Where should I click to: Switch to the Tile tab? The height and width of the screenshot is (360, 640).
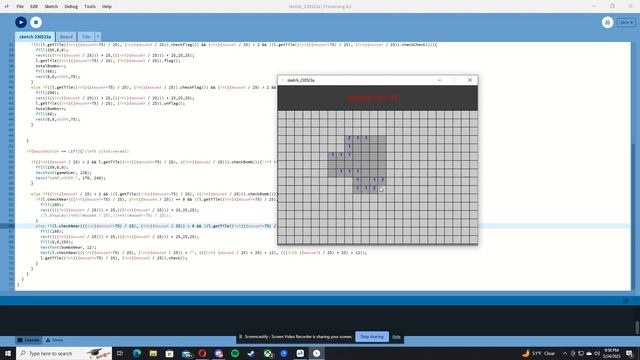point(86,37)
